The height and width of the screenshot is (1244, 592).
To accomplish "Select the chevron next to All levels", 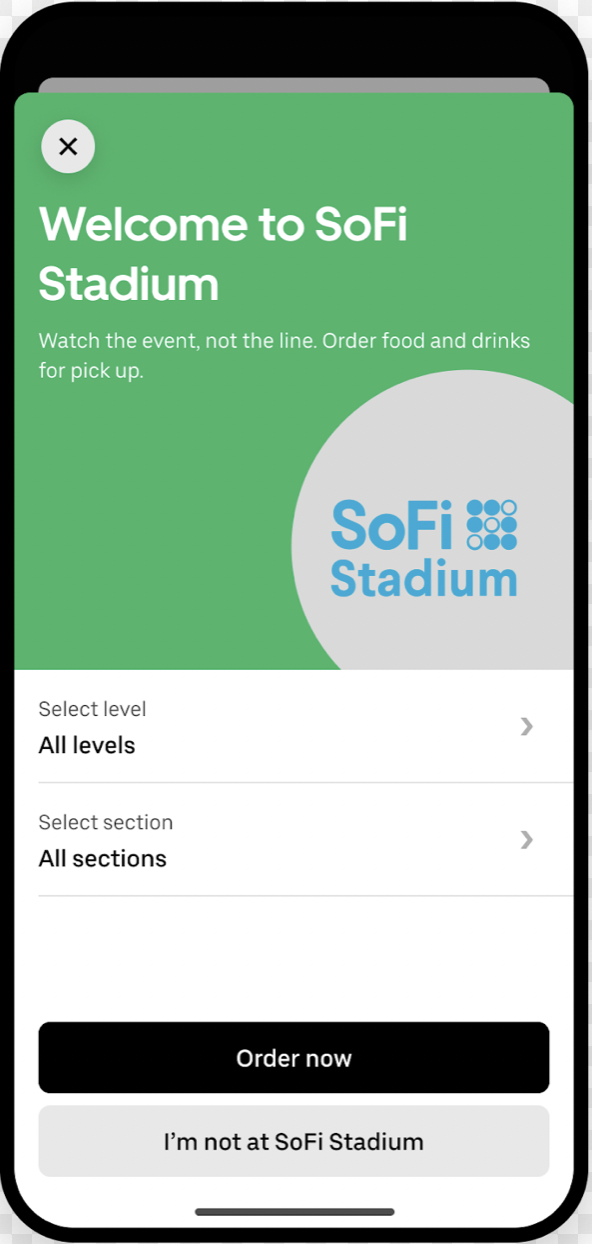I will pos(526,727).
